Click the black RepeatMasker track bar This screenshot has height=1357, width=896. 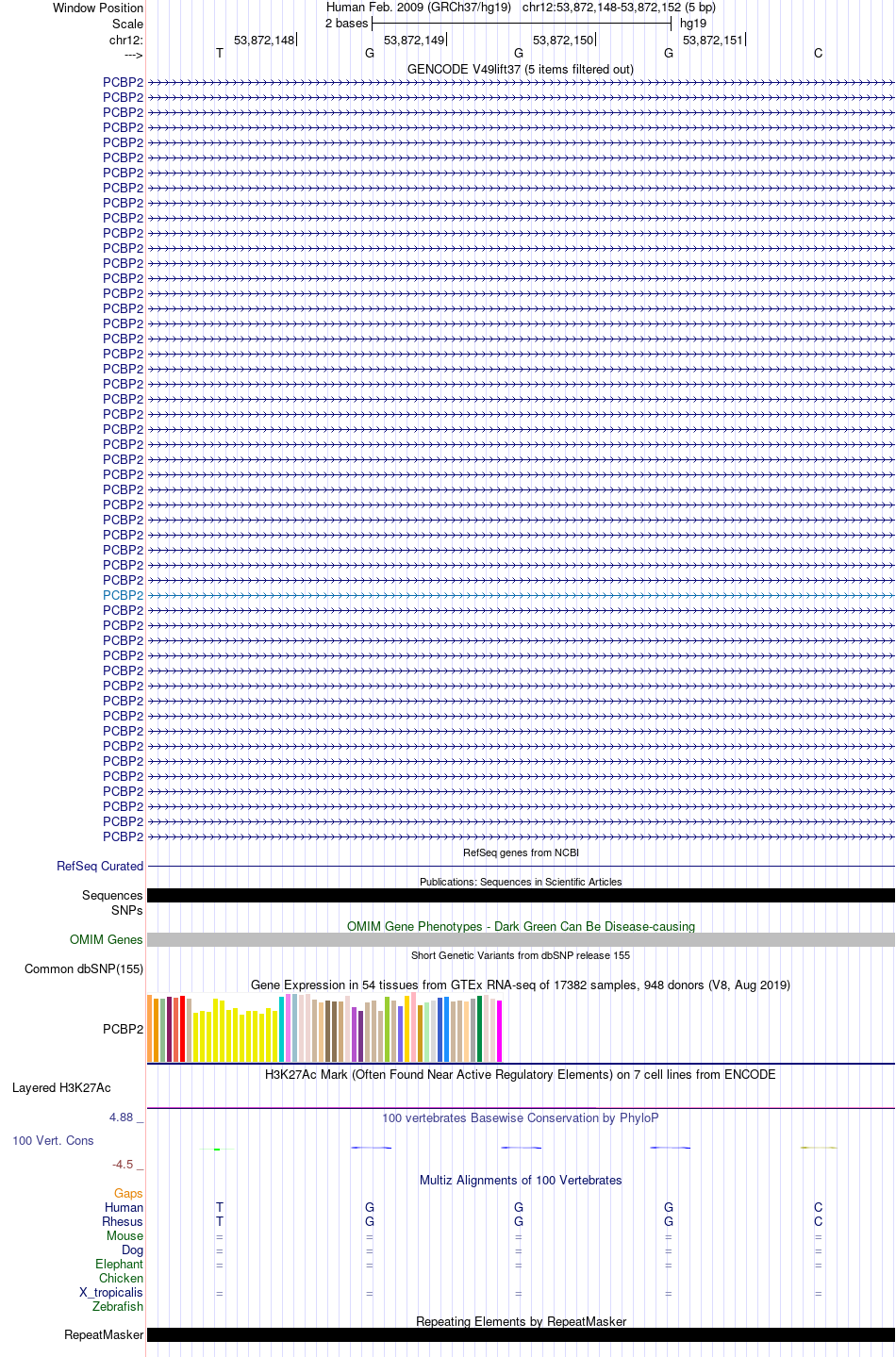521,1335
